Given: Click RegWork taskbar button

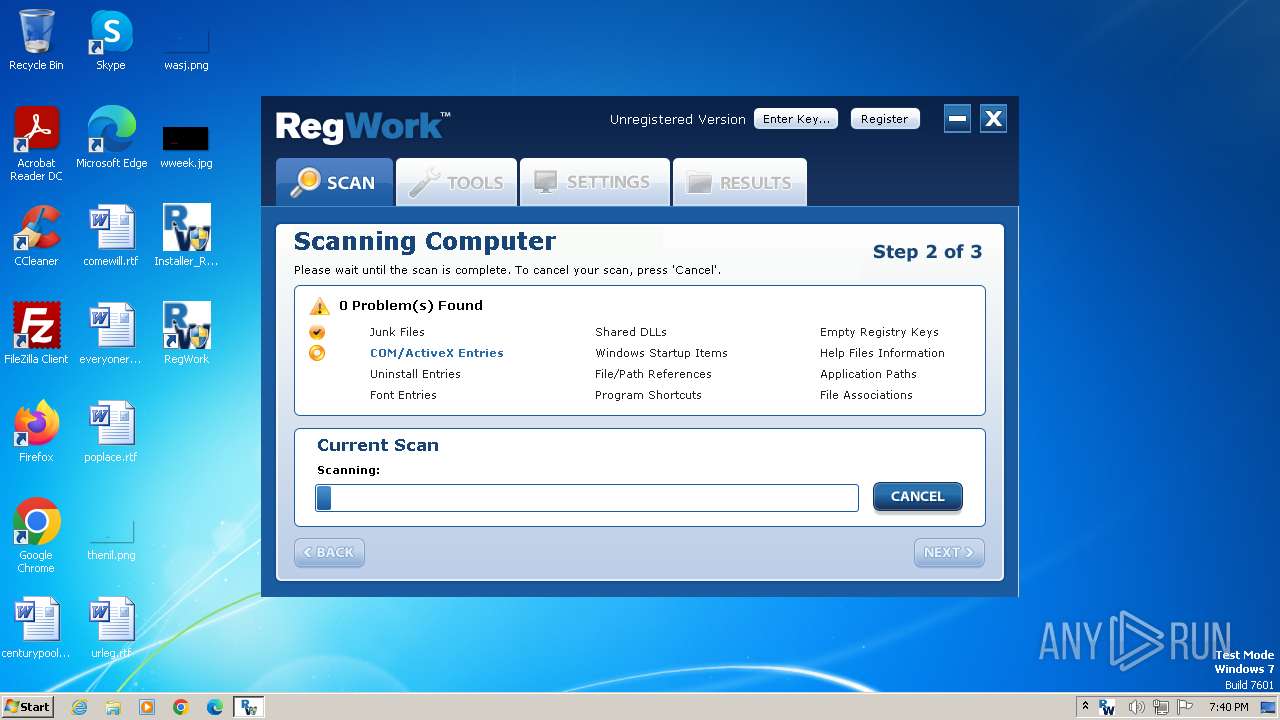Looking at the screenshot, I should [x=248, y=707].
